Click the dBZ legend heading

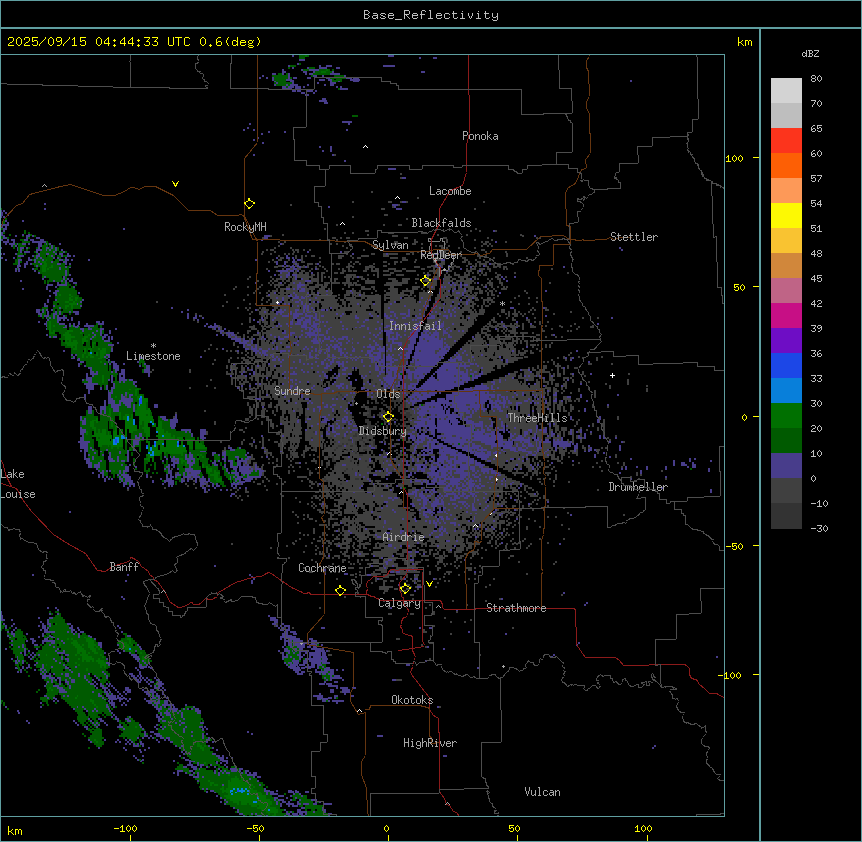[810, 53]
